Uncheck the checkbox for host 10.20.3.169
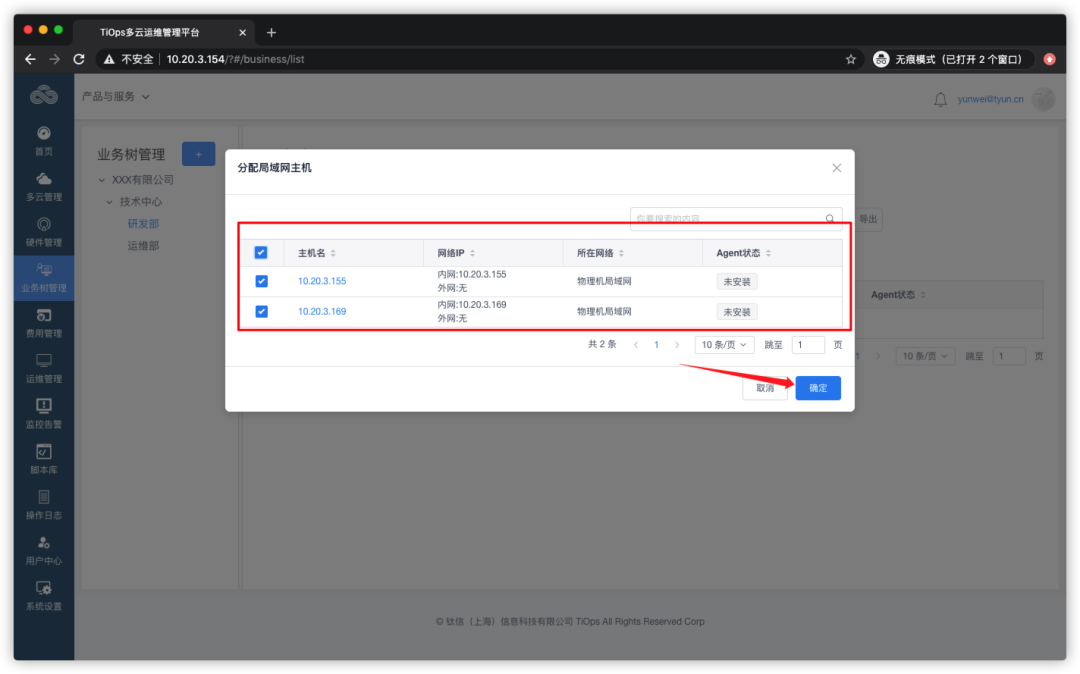Viewport: 1080px width, 674px height. coord(261,311)
